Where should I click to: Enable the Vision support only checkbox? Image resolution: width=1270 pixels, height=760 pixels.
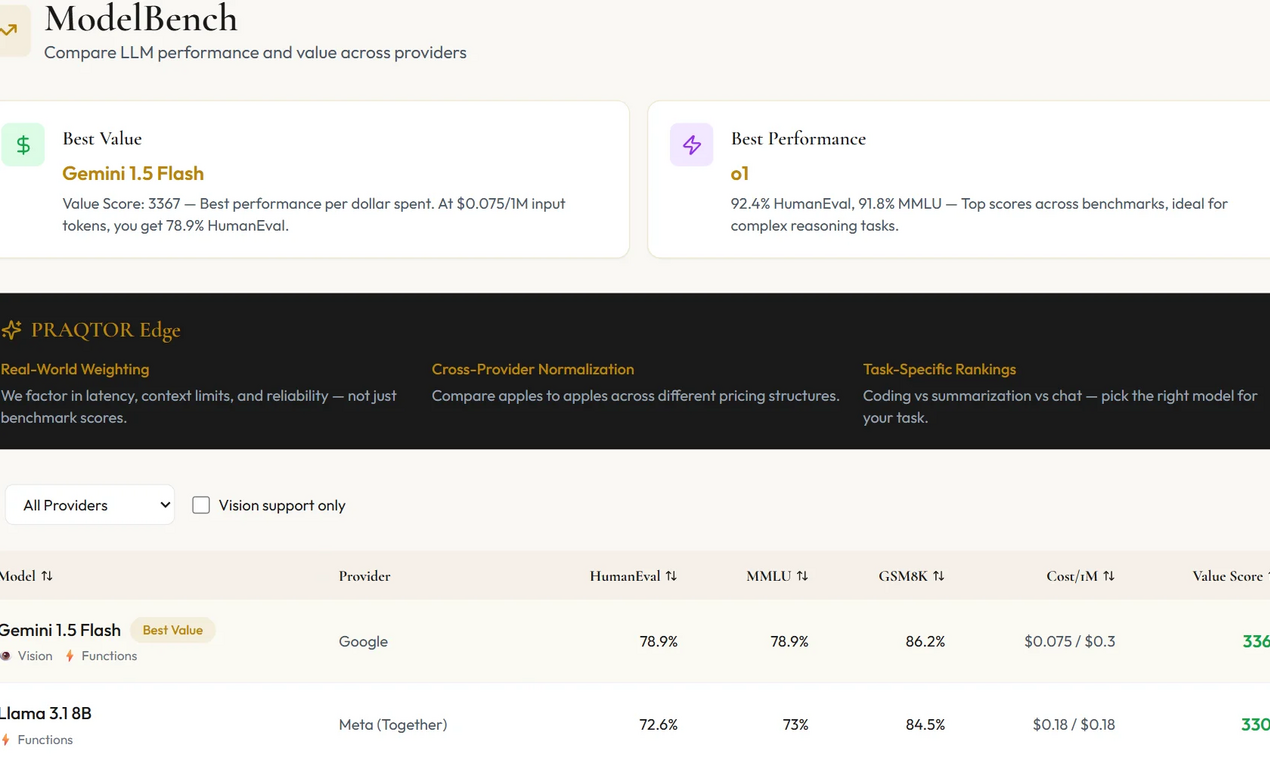coord(200,505)
